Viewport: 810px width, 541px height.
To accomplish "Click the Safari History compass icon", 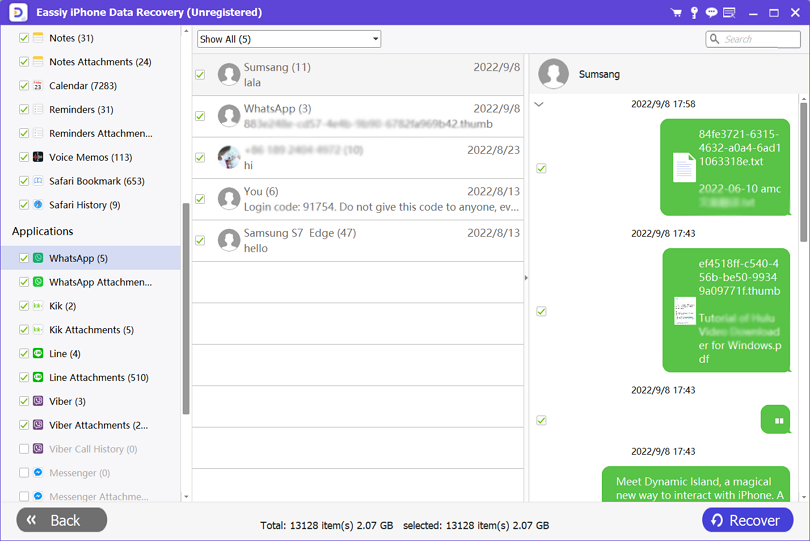I will click(x=38, y=204).
